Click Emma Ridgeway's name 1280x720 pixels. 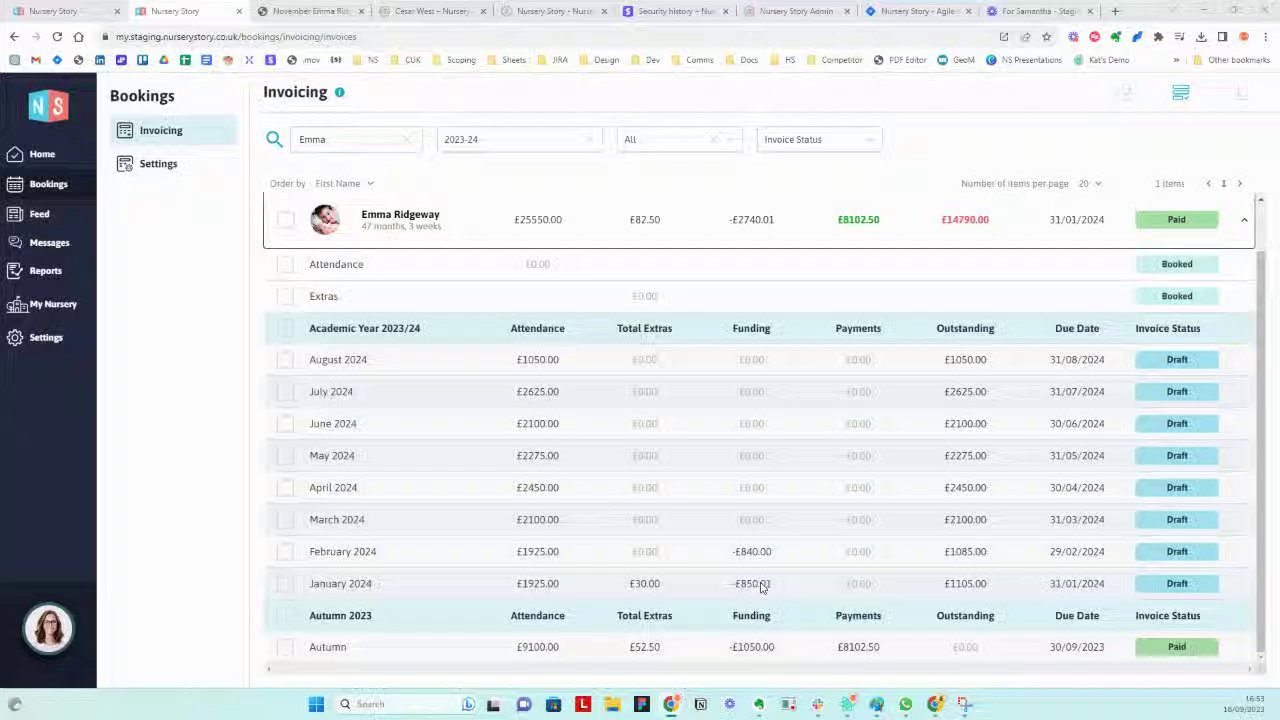(x=400, y=214)
